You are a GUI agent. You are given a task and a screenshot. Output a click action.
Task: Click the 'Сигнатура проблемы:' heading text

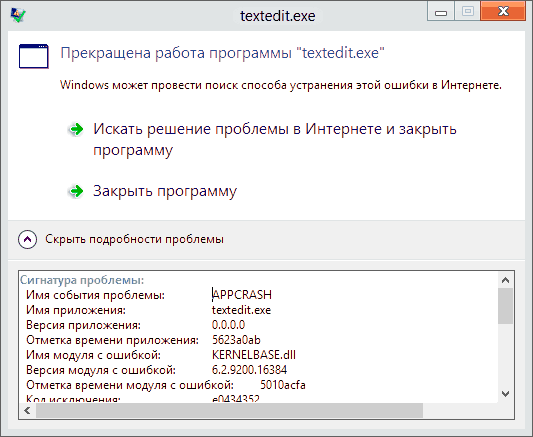[x=82, y=280]
